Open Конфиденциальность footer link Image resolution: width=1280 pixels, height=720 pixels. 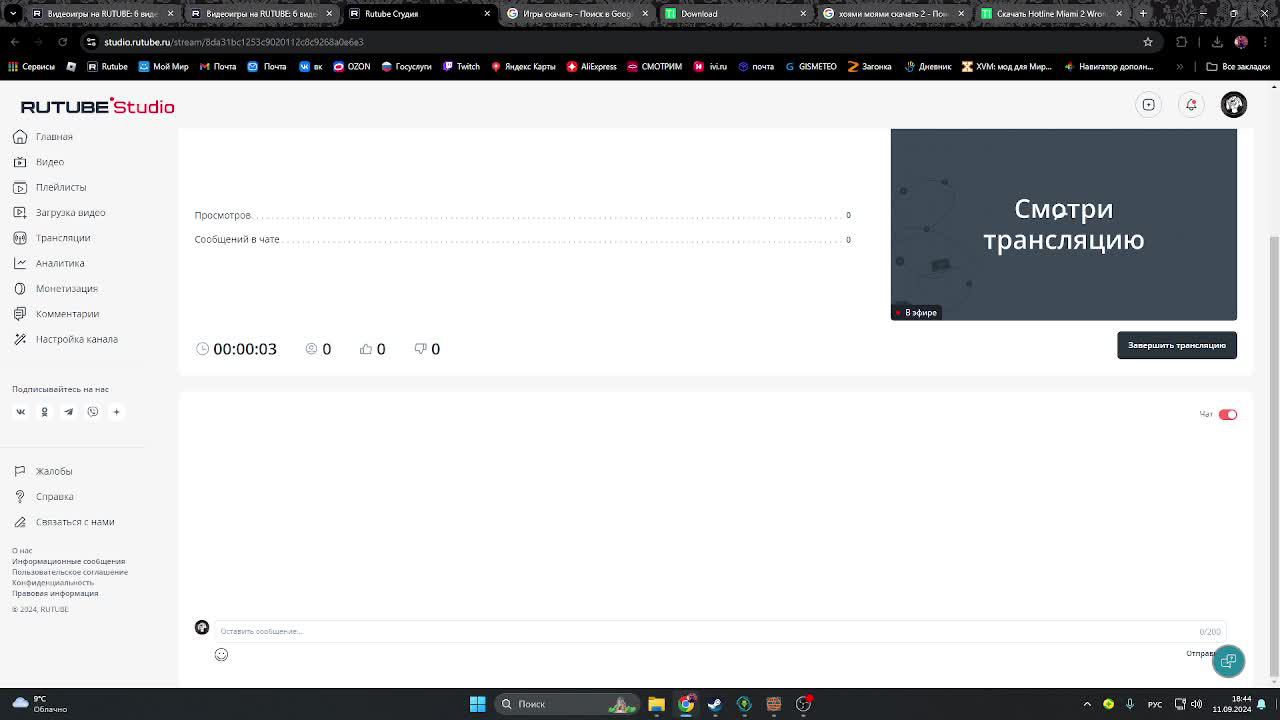point(53,582)
